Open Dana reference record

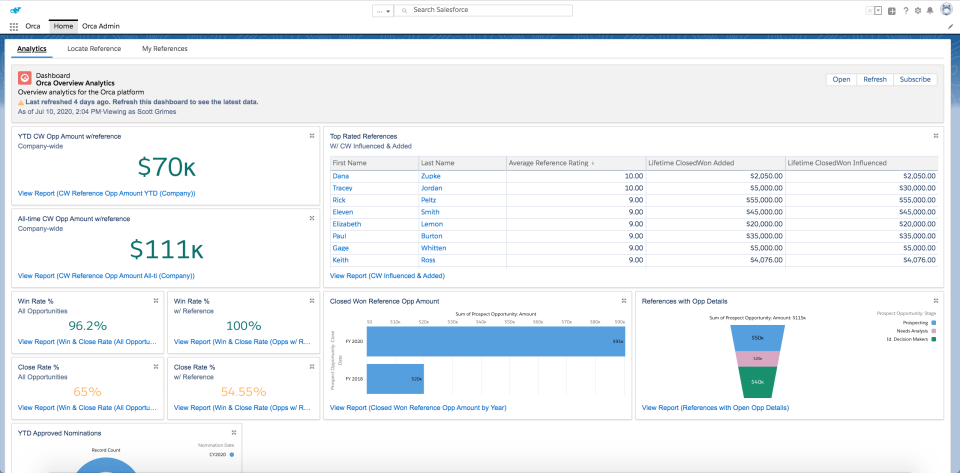click(340, 176)
